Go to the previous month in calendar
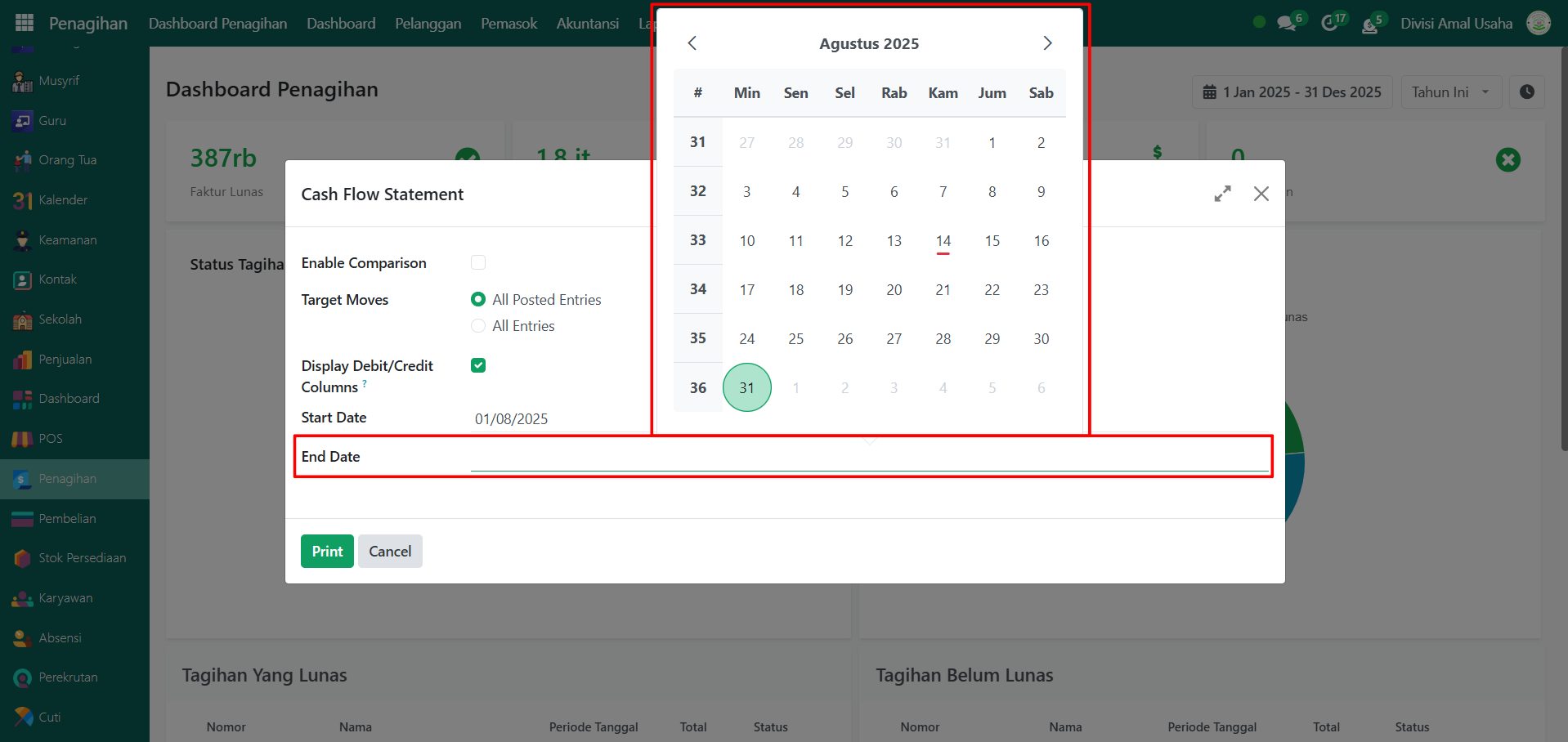The image size is (1568, 742). (692, 43)
